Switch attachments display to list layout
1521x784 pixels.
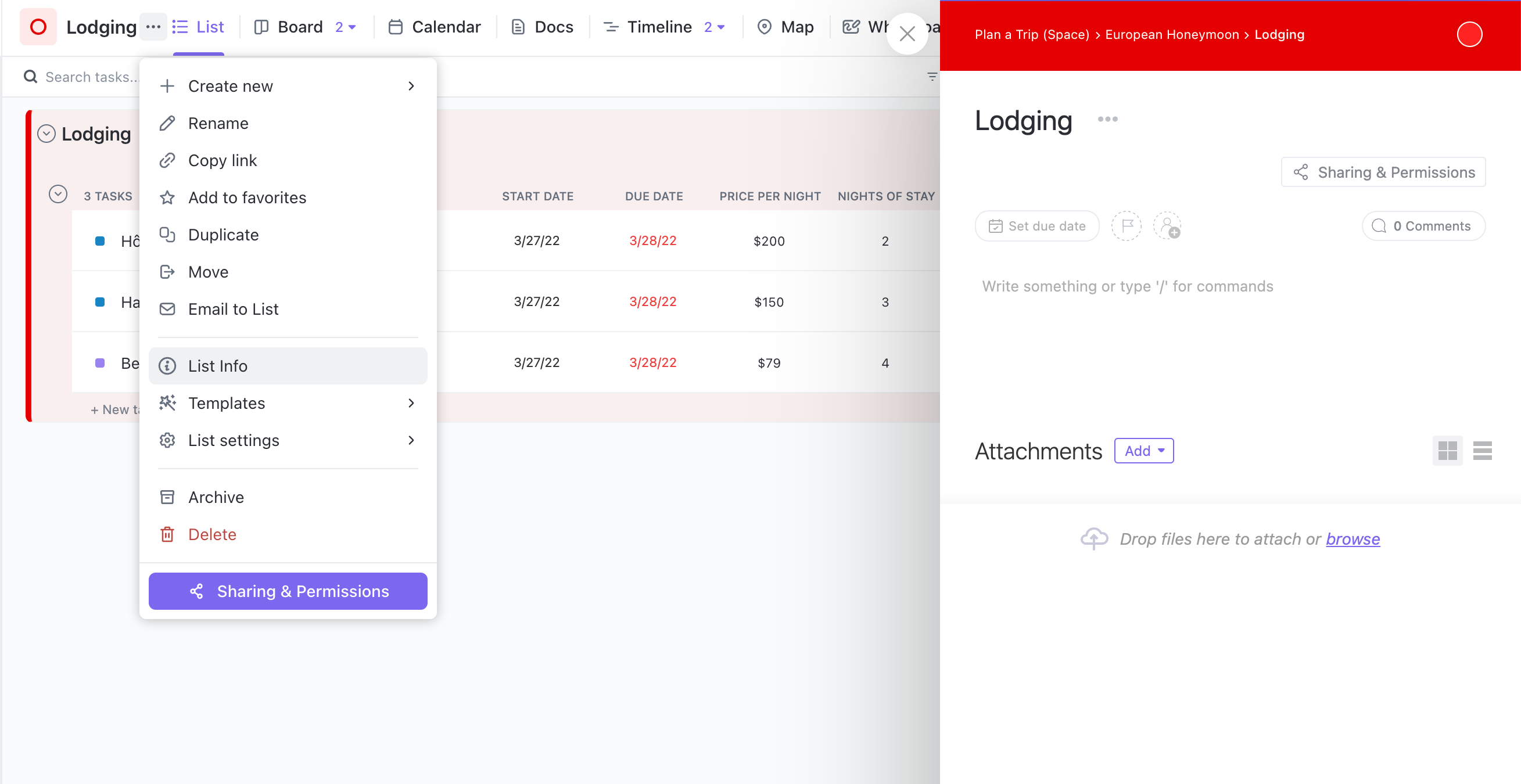pyautogui.click(x=1482, y=451)
